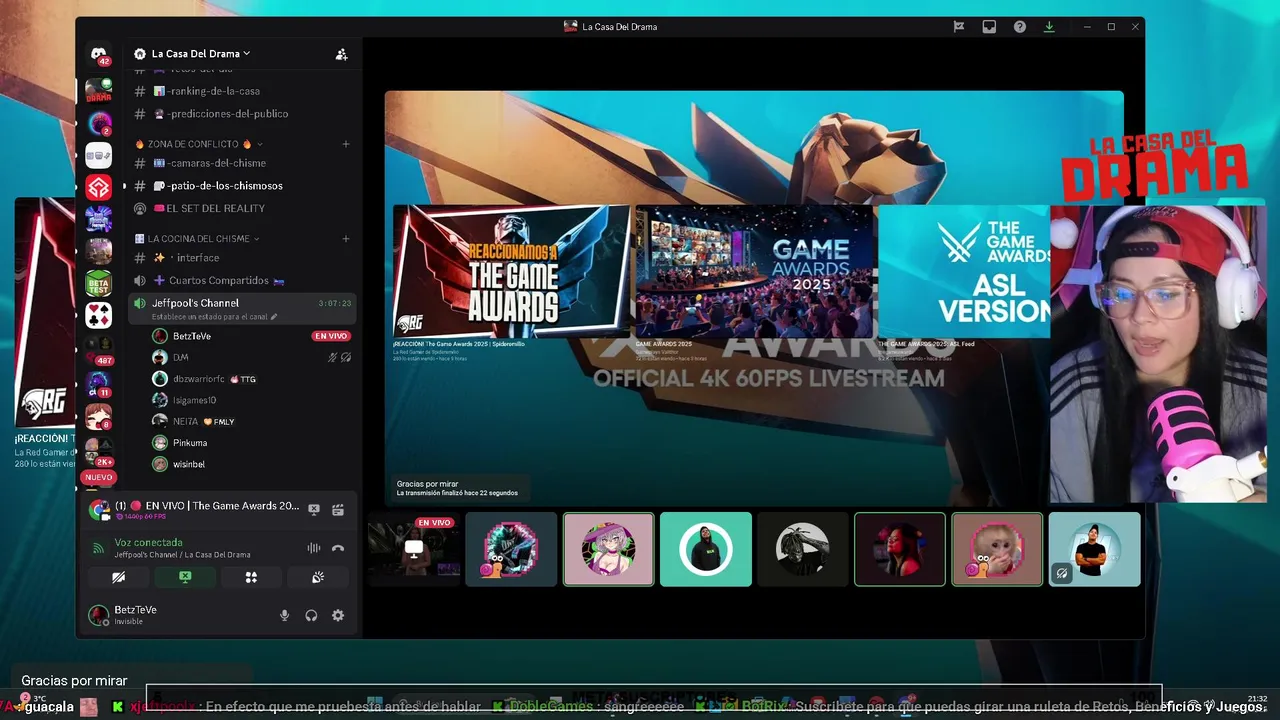The width and height of the screenshot is (1280, 720).
Task: Select the EN VIVO stream tile
Action: click(414, 549)
